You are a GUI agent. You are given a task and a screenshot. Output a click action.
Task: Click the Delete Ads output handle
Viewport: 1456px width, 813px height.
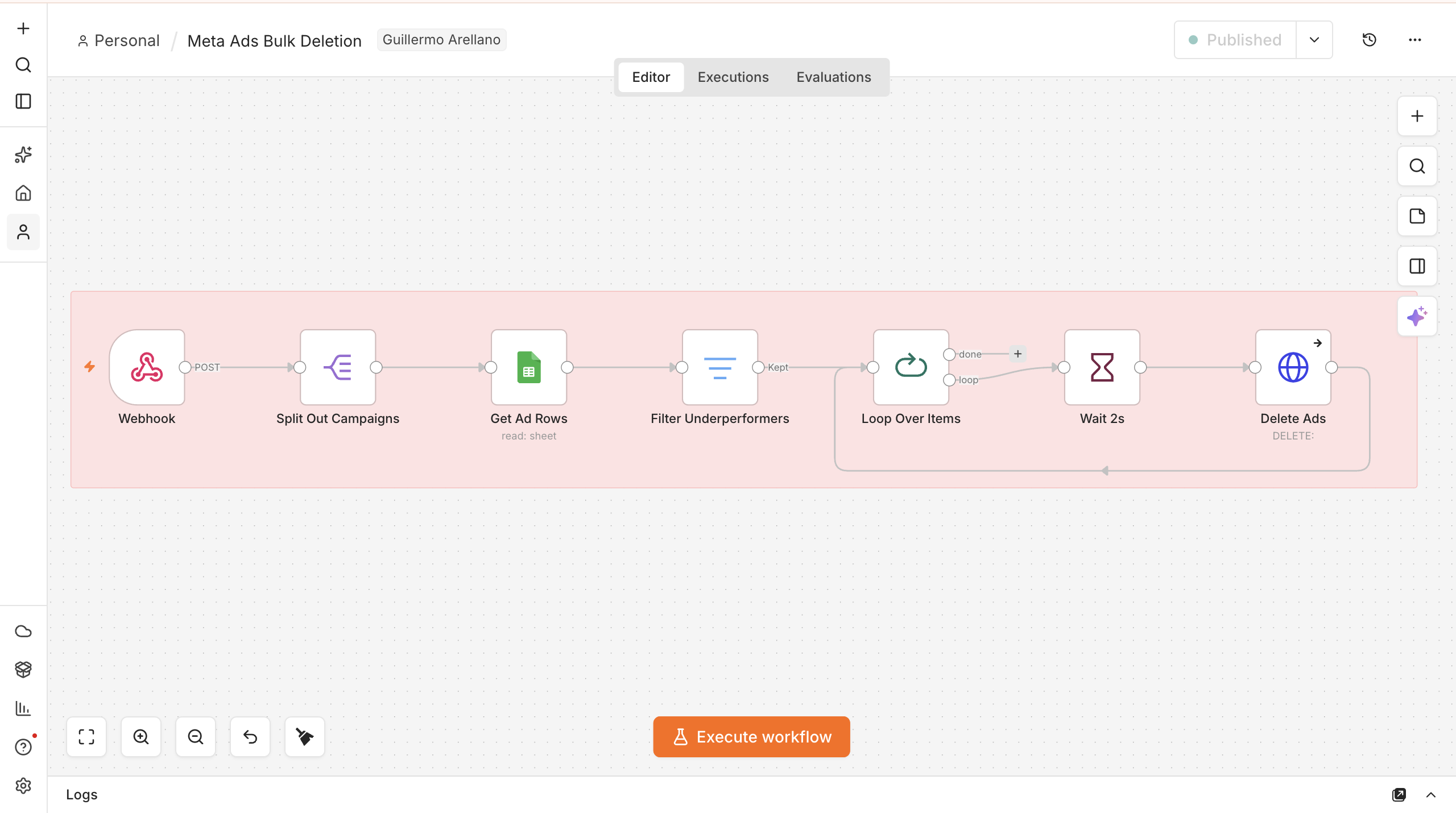coord(1331,367)
